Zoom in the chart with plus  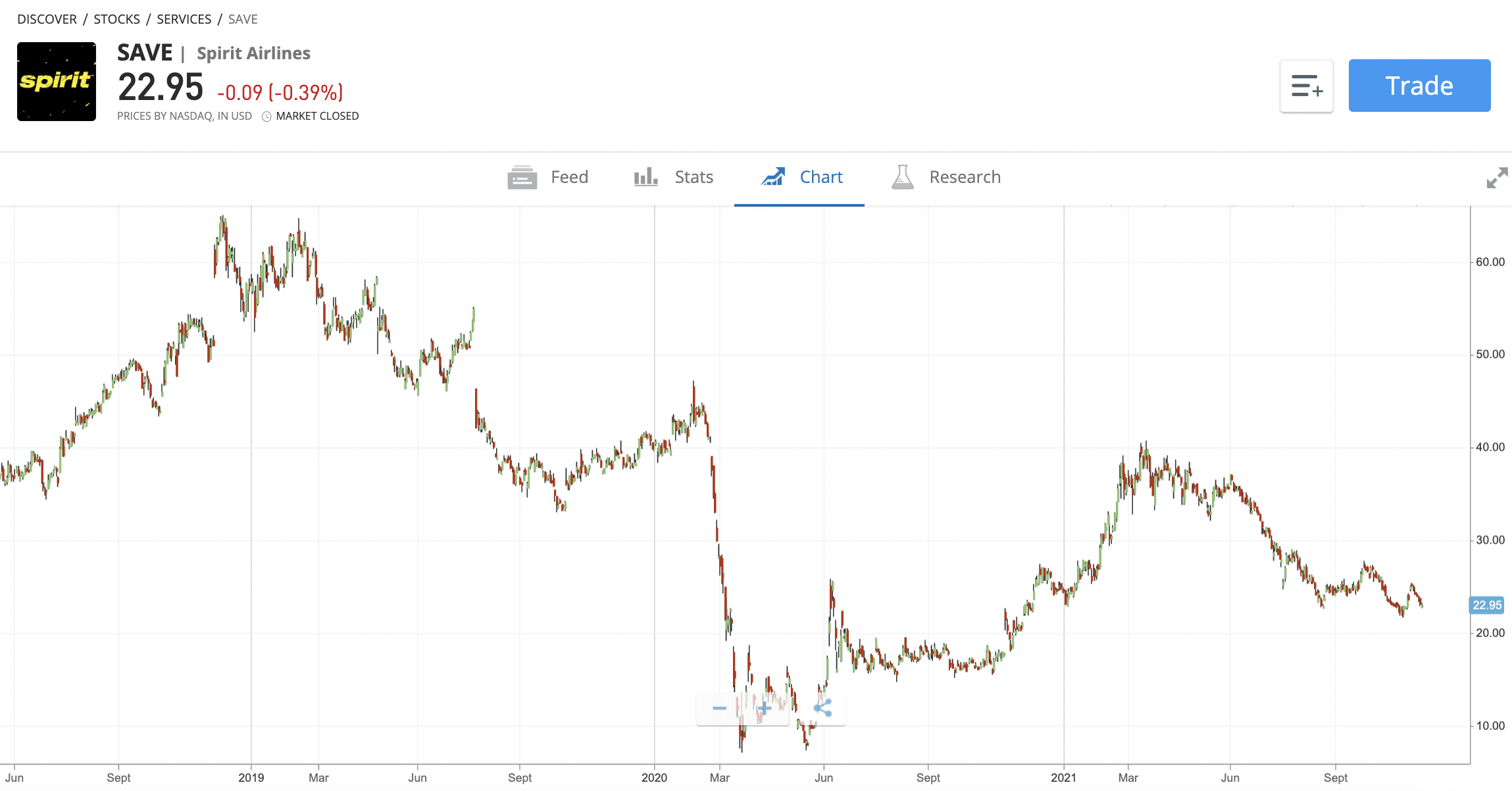[x=765, y=709]
